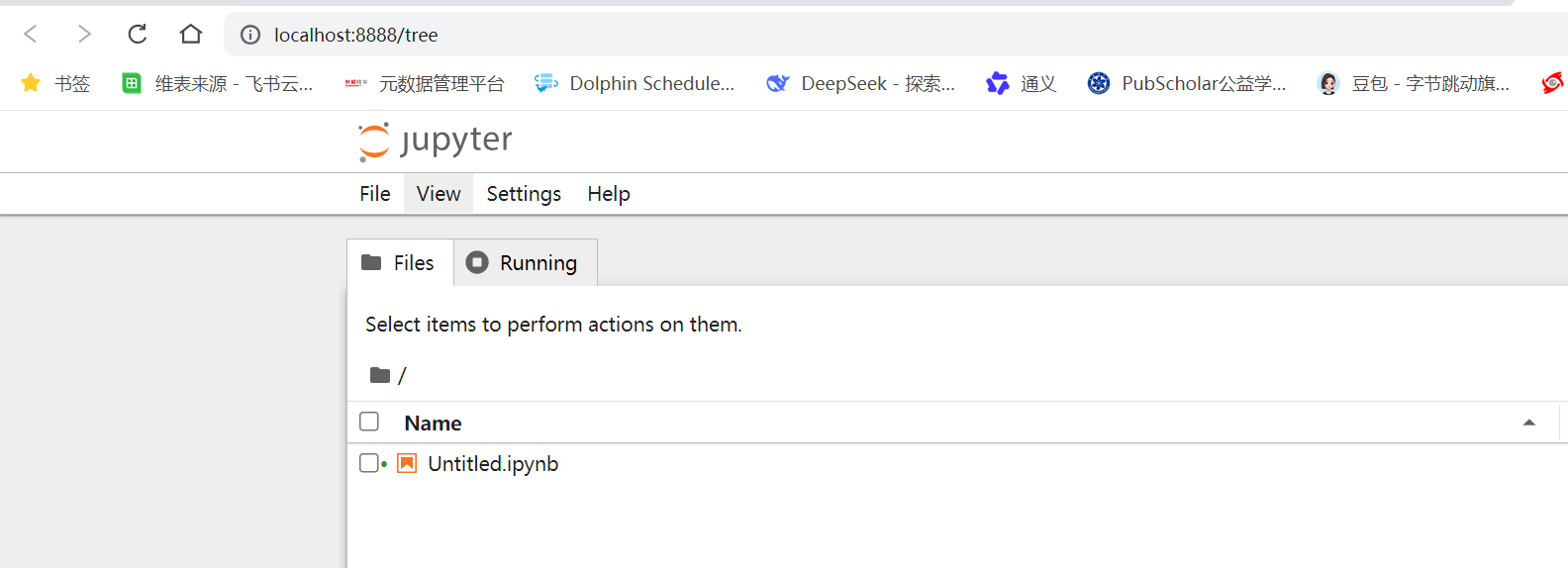Click the browser home icon
Viewport: 1568px width, 568px height.
pyautogui.click(x=191, y=35)
